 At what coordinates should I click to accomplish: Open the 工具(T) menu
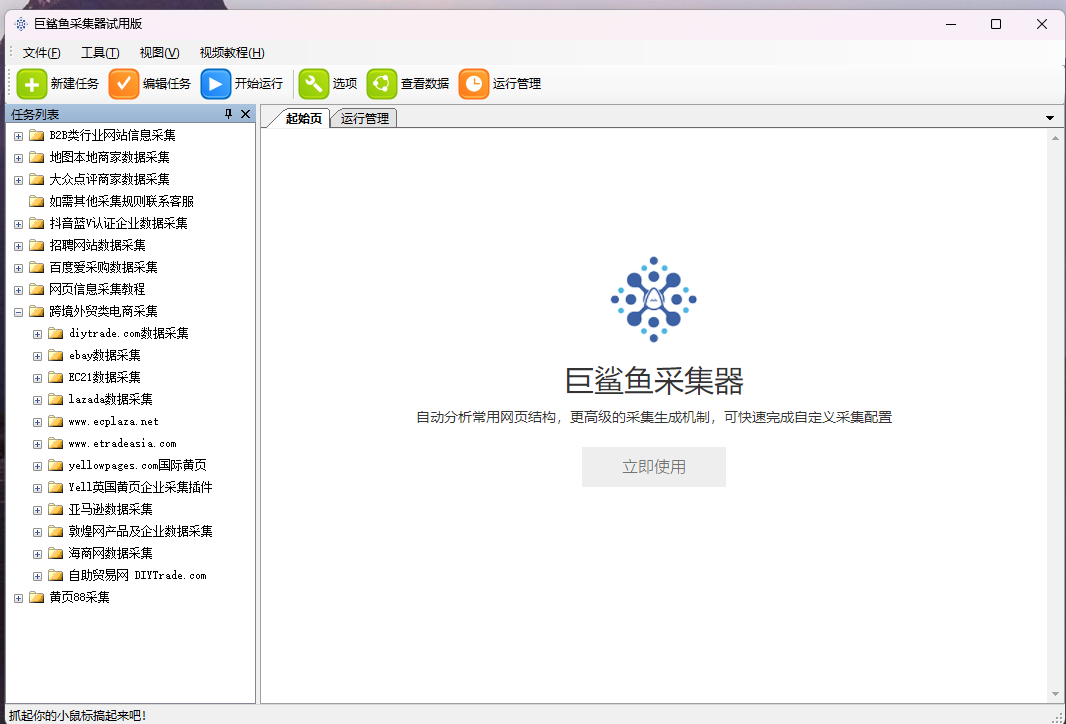(x=100, y=53)
